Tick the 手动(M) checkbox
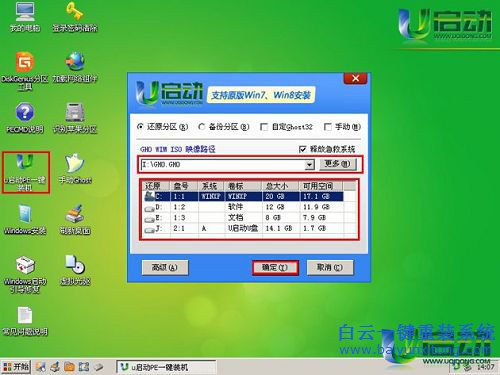 pyautogui.click(x=327, y=127)
